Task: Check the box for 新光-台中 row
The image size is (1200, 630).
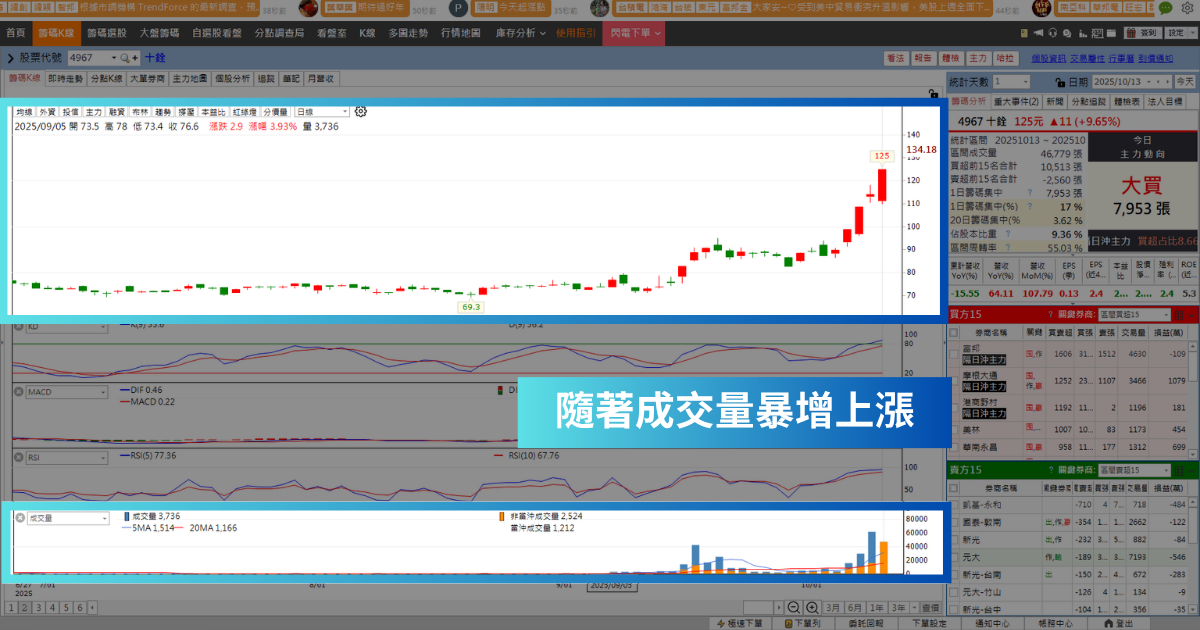Action: point(952,609)
